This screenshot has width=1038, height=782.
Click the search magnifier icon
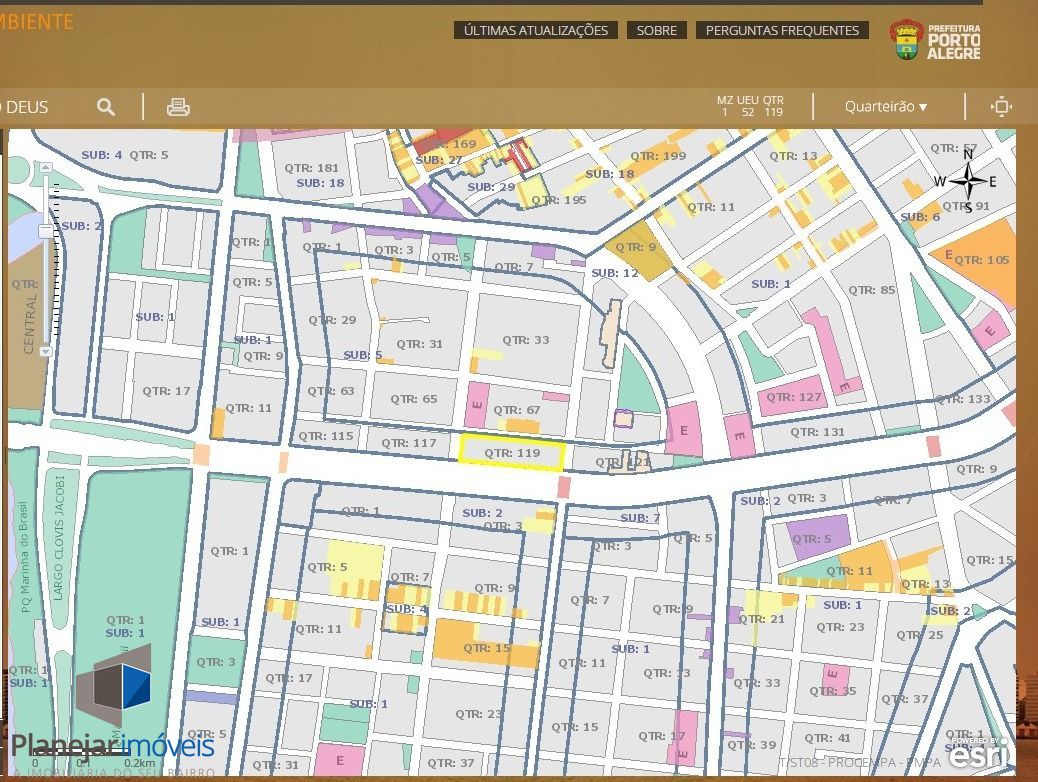coord(106,107)
